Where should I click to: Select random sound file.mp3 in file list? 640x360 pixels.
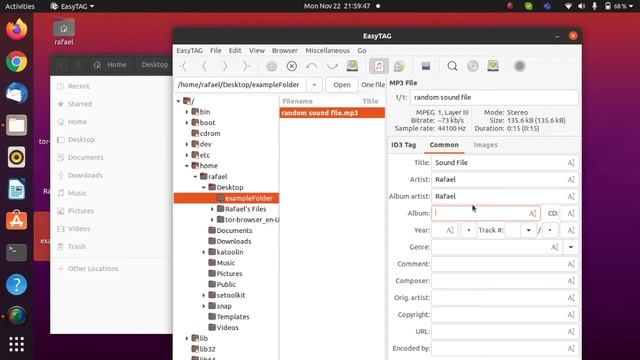tap(332, 113)
